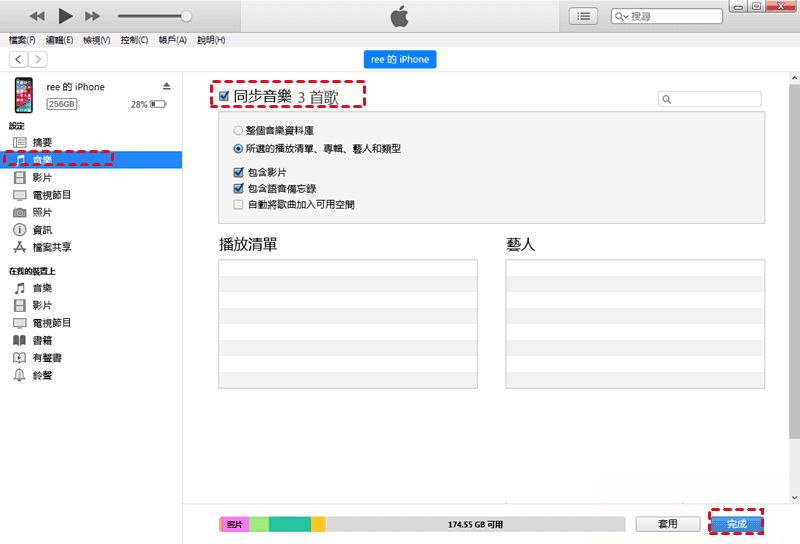
Task: Select 檔案共享 in the sidebar
Action: pos(51,247)
